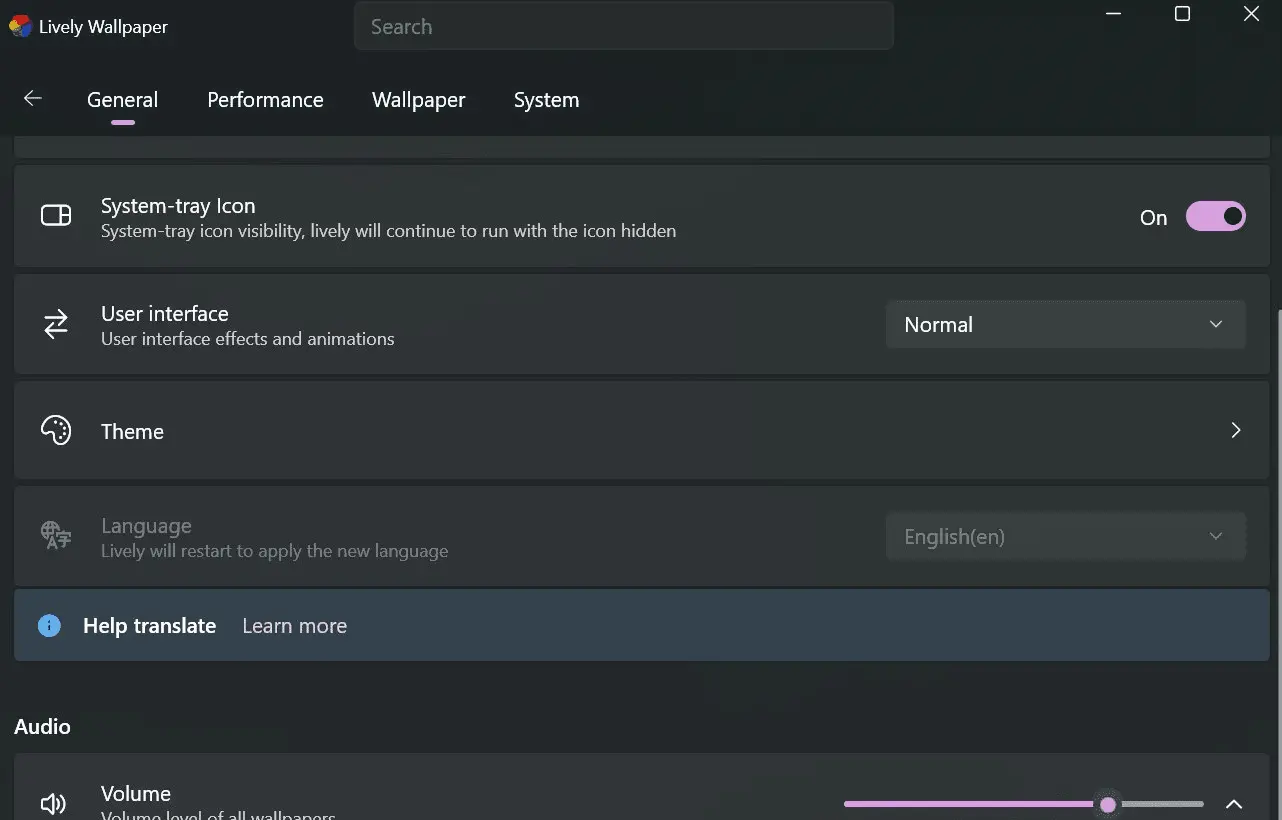Click the System-tray Icon title text
This screenshot has height=820, width=1282.
coord(178,206)
